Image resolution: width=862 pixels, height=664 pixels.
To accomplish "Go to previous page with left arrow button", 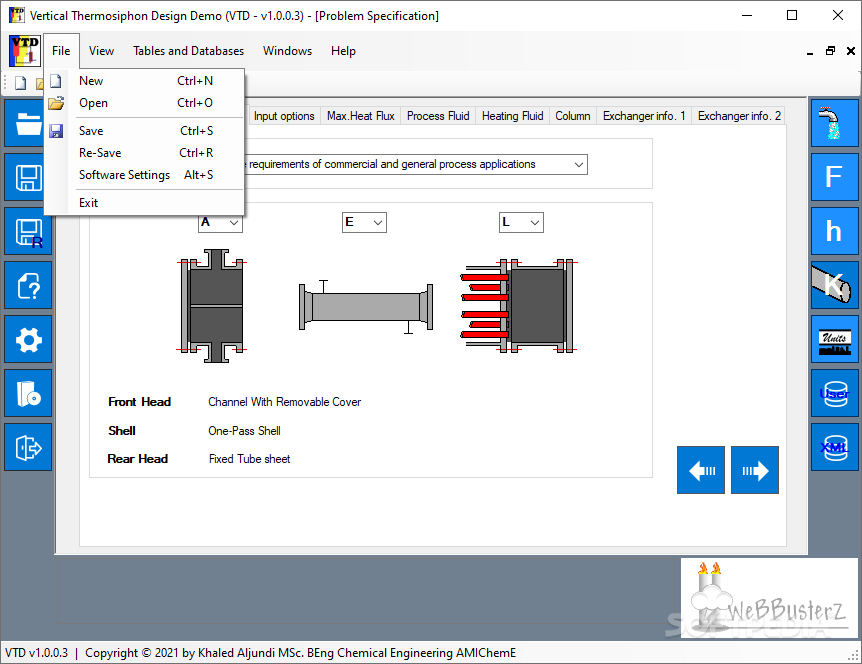I will (x=701, y=470).
